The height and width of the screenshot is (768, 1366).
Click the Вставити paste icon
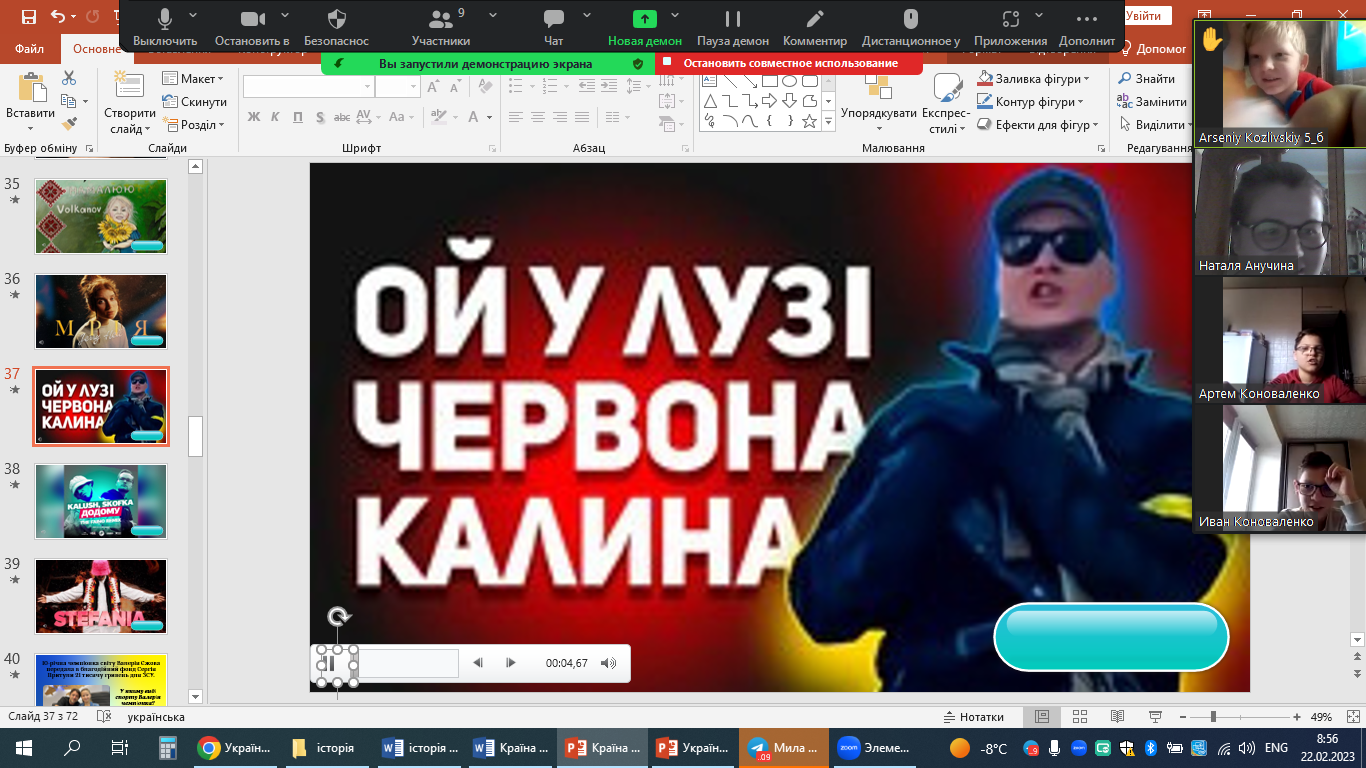[31, 103]
